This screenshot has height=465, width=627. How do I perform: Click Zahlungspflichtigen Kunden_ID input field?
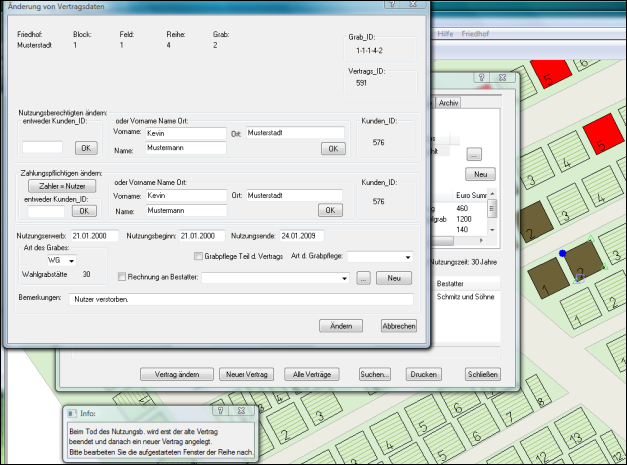coord(46,212)
